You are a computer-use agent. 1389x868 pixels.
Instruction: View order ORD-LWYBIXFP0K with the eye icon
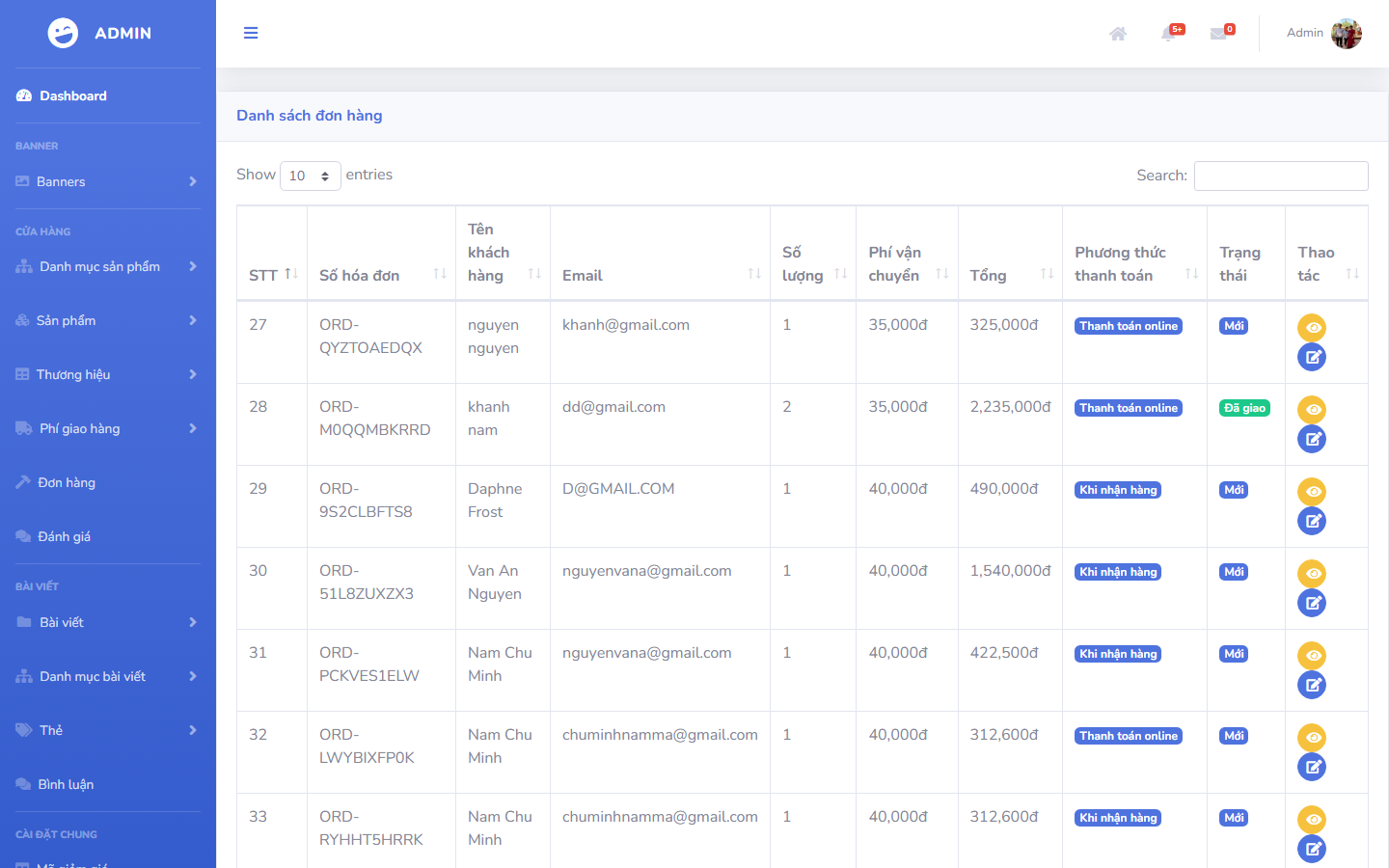tap(1312, 738)
